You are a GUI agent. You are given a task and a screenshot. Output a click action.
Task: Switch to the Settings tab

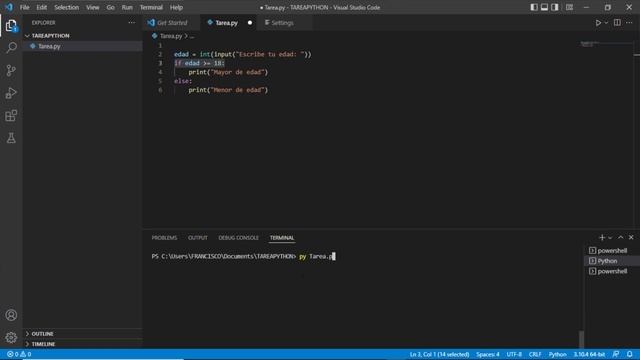click(282, 23)
